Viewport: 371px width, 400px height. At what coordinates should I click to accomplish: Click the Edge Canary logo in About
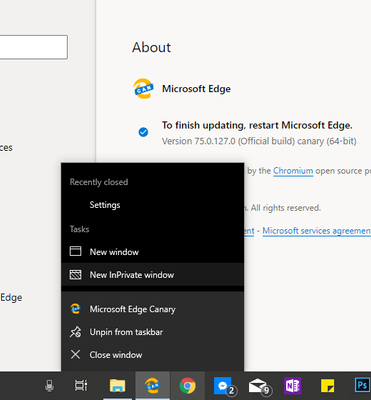pos(143,88)
